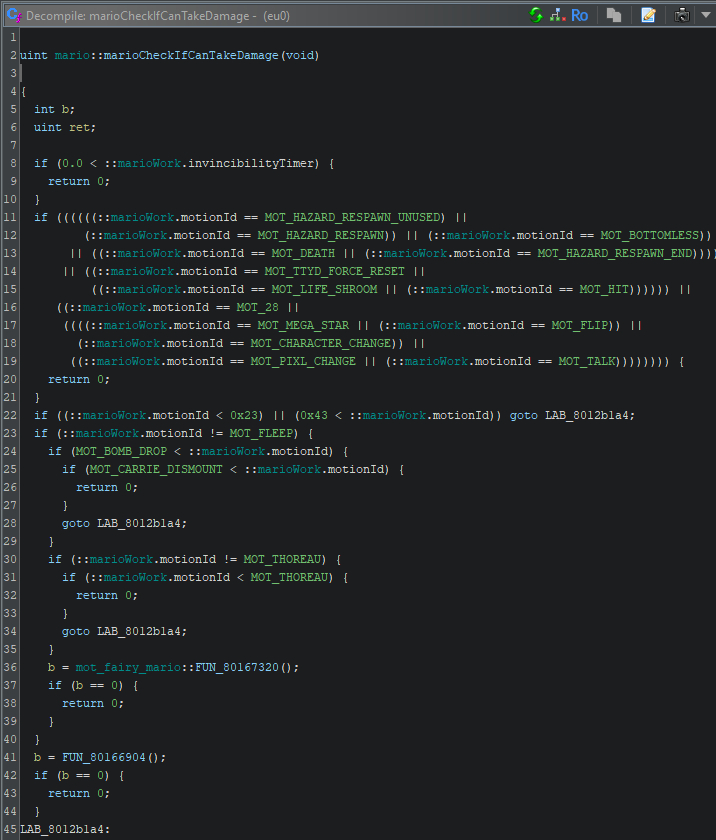Open the control flow graph icon
Screen dimensions: 716x840
[x=556, y=15]
